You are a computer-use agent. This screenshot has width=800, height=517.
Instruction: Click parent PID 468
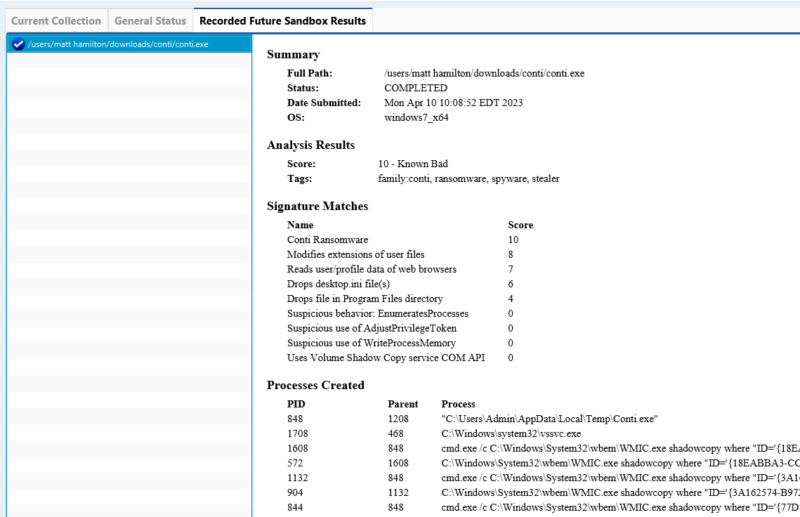tap(395, 434)
